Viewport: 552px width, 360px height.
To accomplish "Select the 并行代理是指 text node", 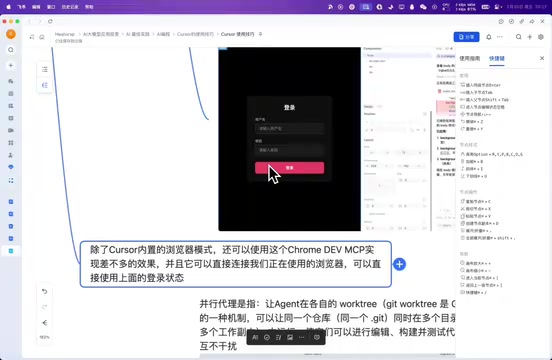I will coord(327,325).
